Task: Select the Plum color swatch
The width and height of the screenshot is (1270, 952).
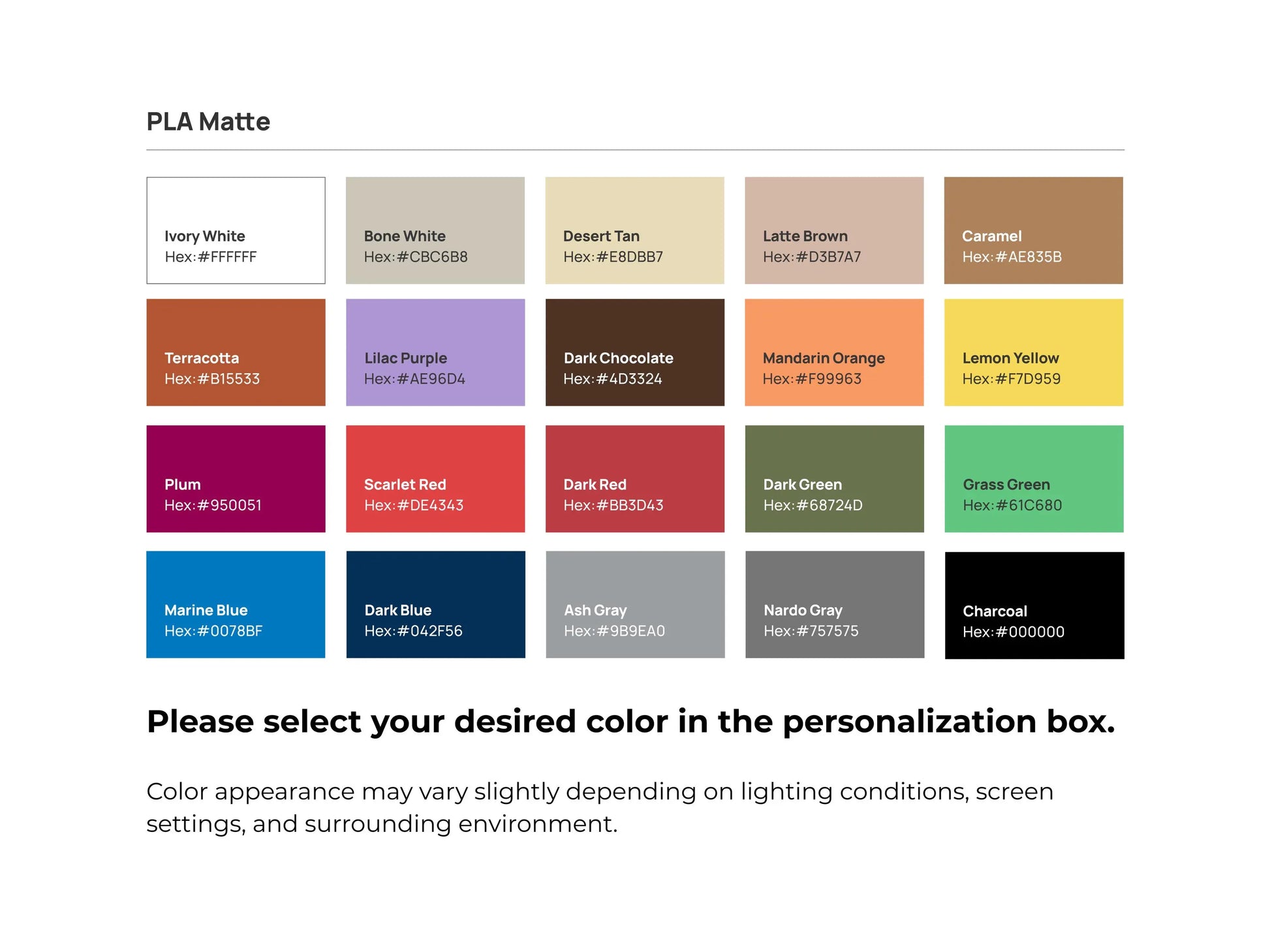Action: point(236,479)
